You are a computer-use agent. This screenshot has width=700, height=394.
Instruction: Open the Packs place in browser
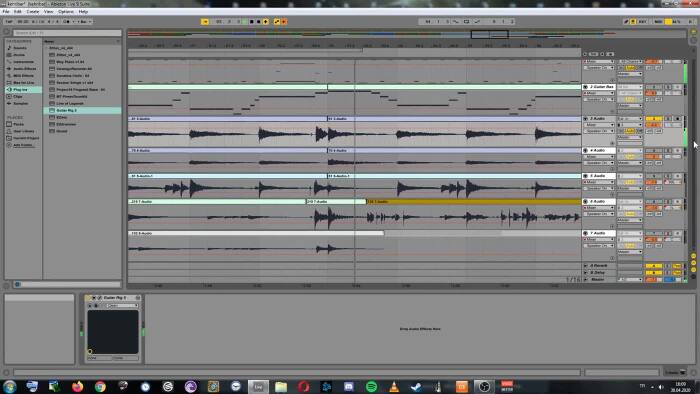pyautogui.click(x=18, y=124)
